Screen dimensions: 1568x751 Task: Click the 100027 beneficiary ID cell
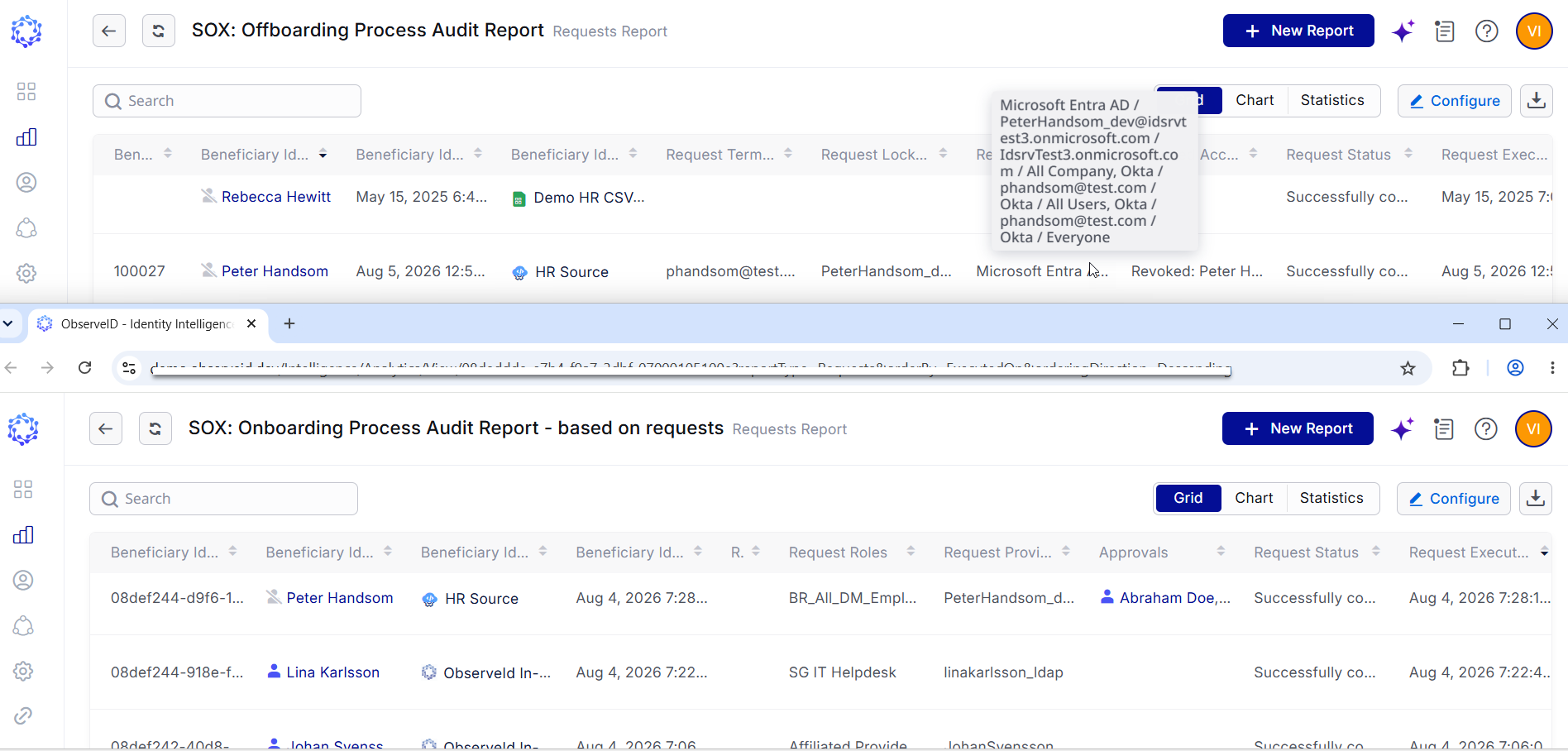[x=139, y=271]
